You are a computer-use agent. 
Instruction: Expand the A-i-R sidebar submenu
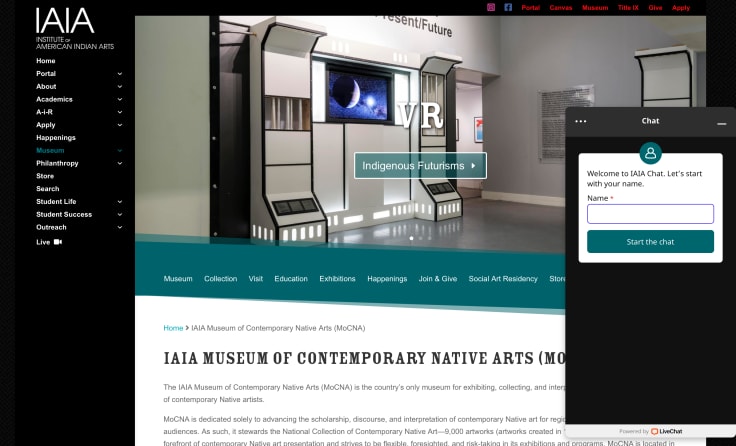pyautogui.click(x=120, y=112)
